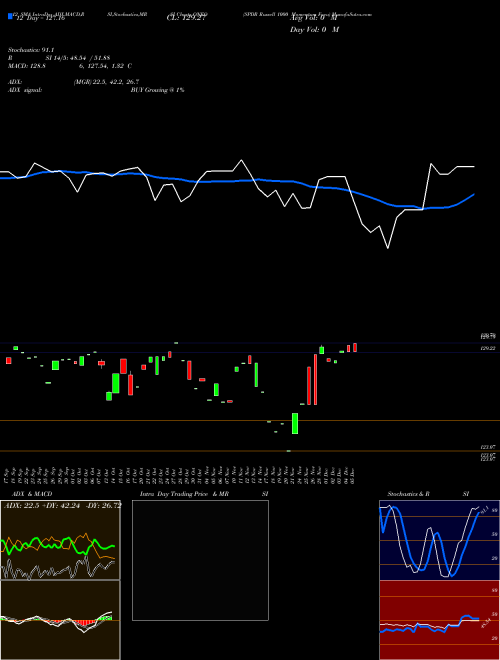Click the "(MGR) 22.5, 42.2, 26.7" ADX values

(x=106, y=82)
